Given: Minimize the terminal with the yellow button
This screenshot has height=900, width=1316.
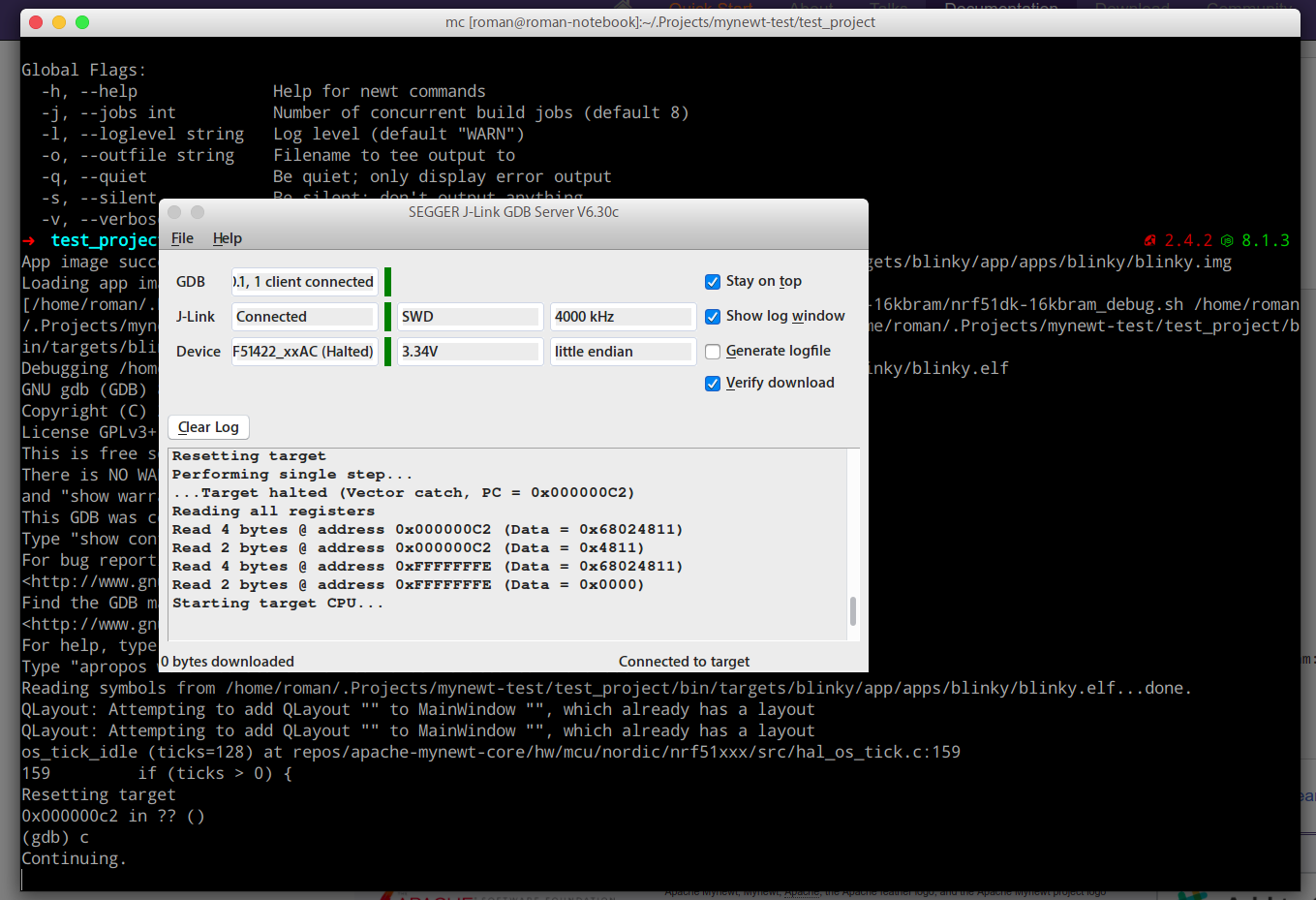Looking at the screenshot, I should click(x=59, y=22).
